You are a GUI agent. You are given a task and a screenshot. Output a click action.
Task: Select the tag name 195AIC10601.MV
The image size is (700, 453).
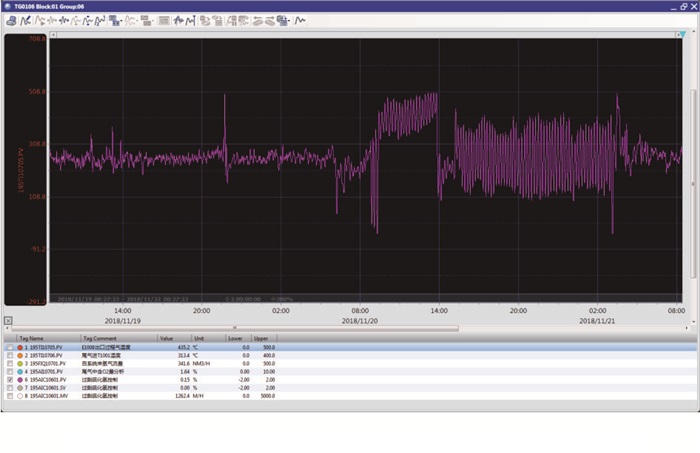49,395
